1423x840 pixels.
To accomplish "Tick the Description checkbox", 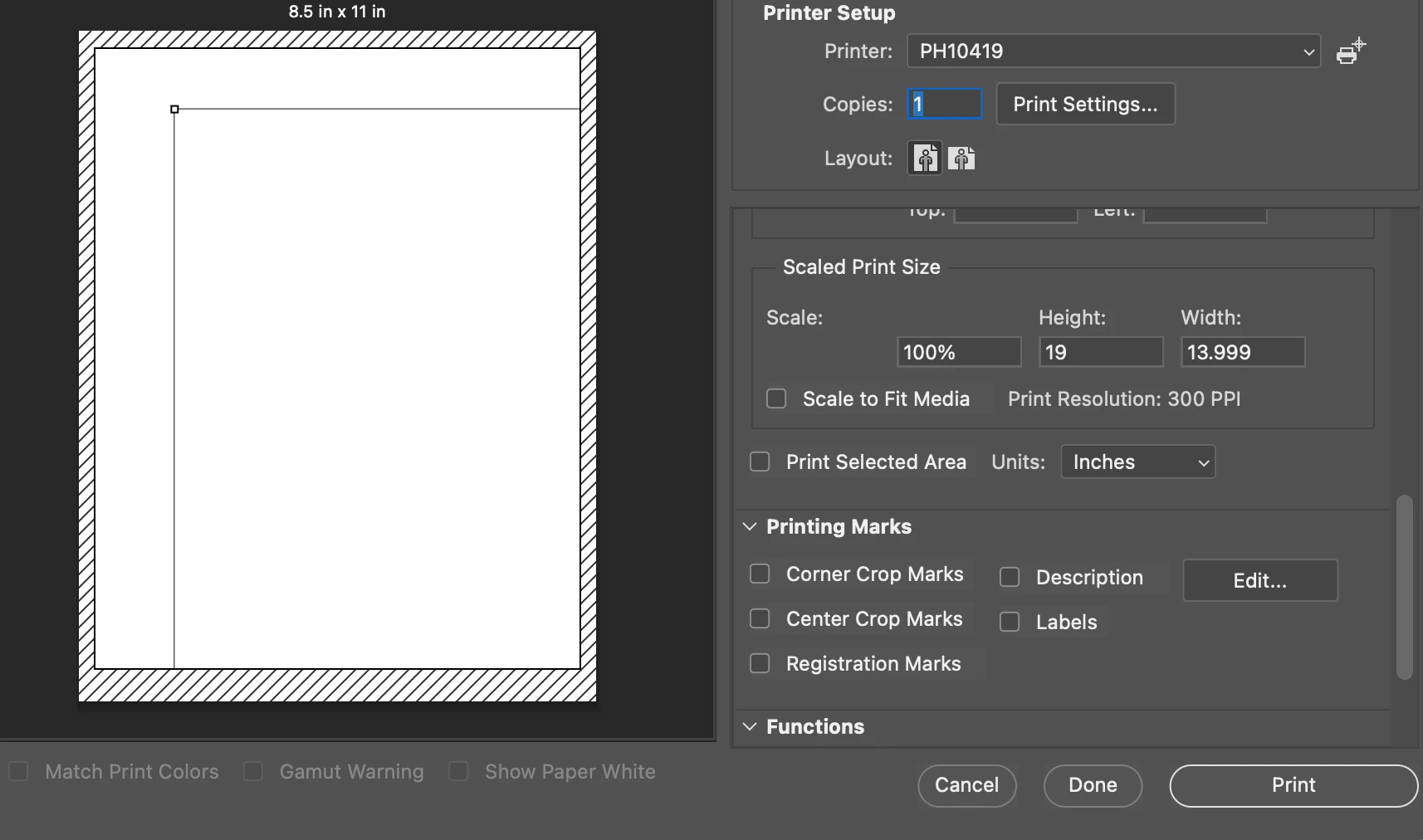I will click(1010, 578).
